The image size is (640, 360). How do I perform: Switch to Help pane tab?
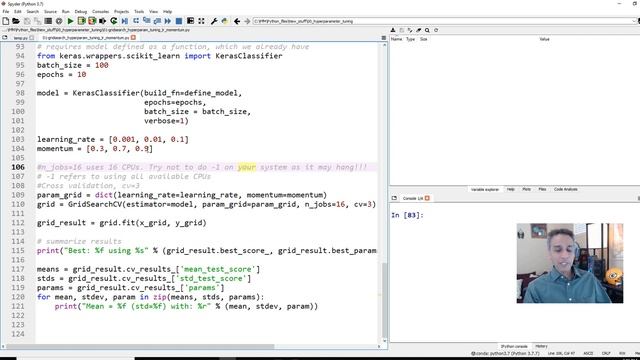[x=511, y=189]
